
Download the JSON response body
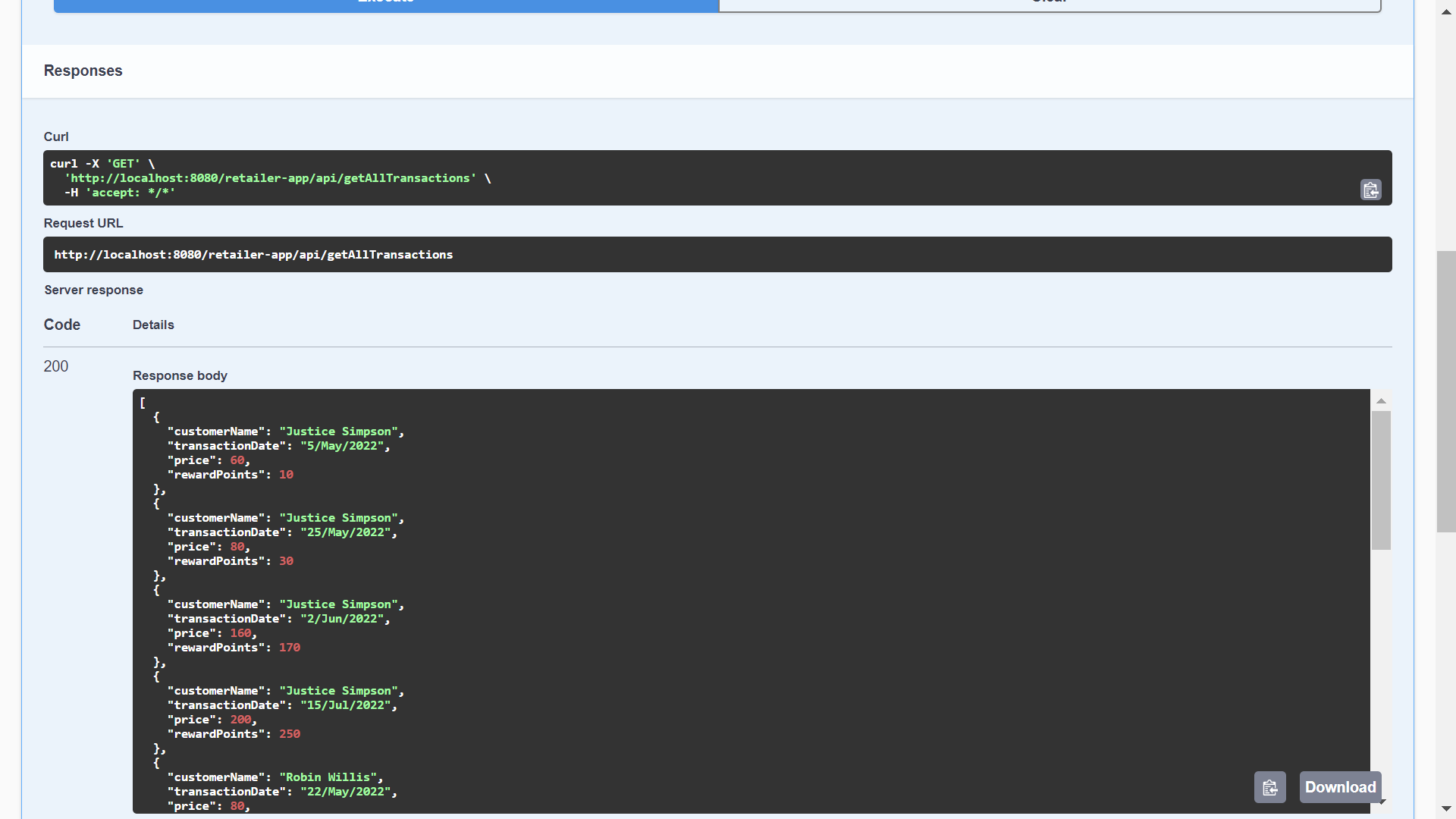coord(1339,787)
